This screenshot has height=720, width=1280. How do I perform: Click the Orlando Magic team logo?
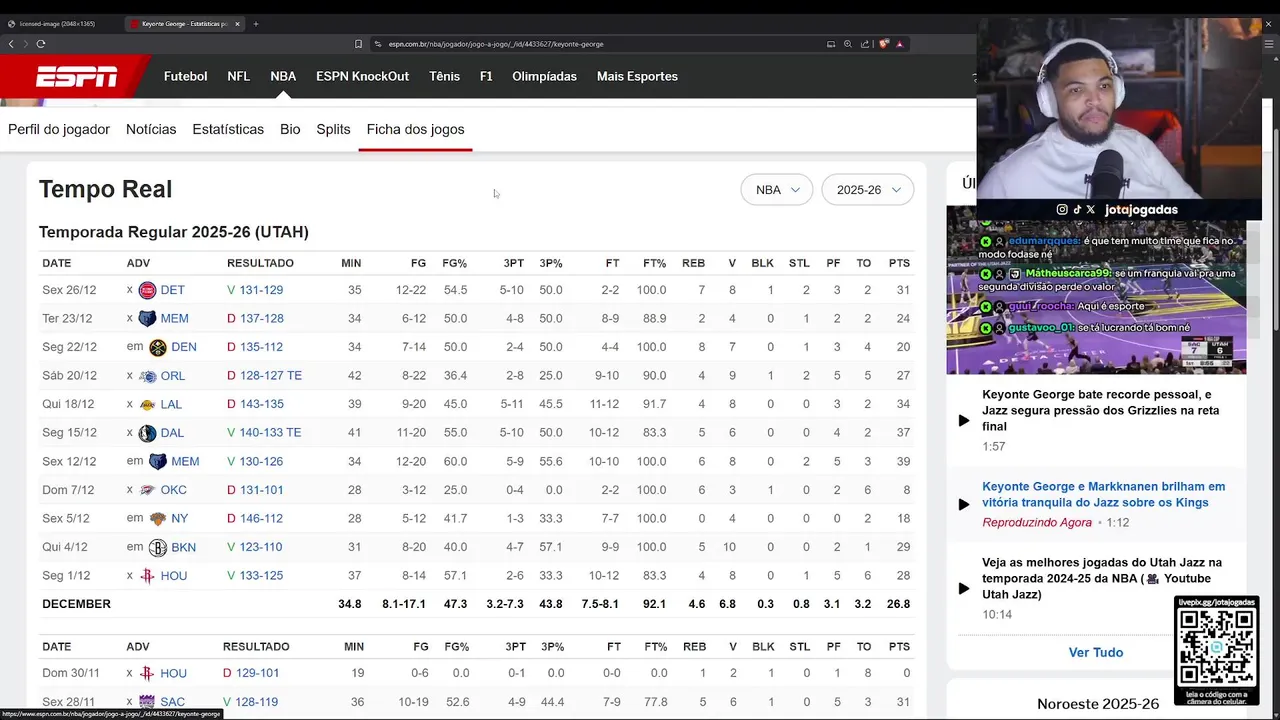[147, 376]
